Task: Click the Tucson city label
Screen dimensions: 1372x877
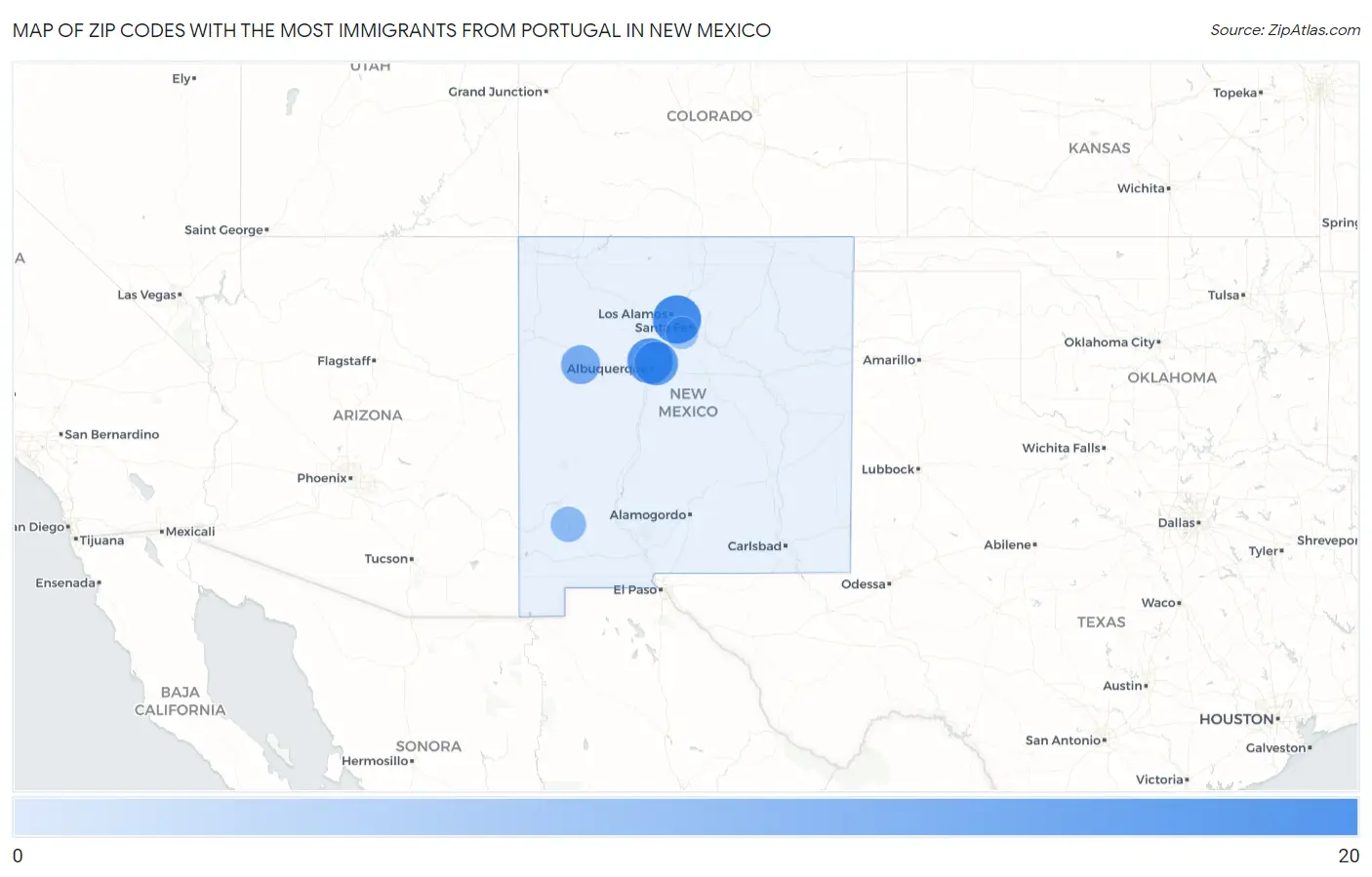Action: (x=386, y=559)
